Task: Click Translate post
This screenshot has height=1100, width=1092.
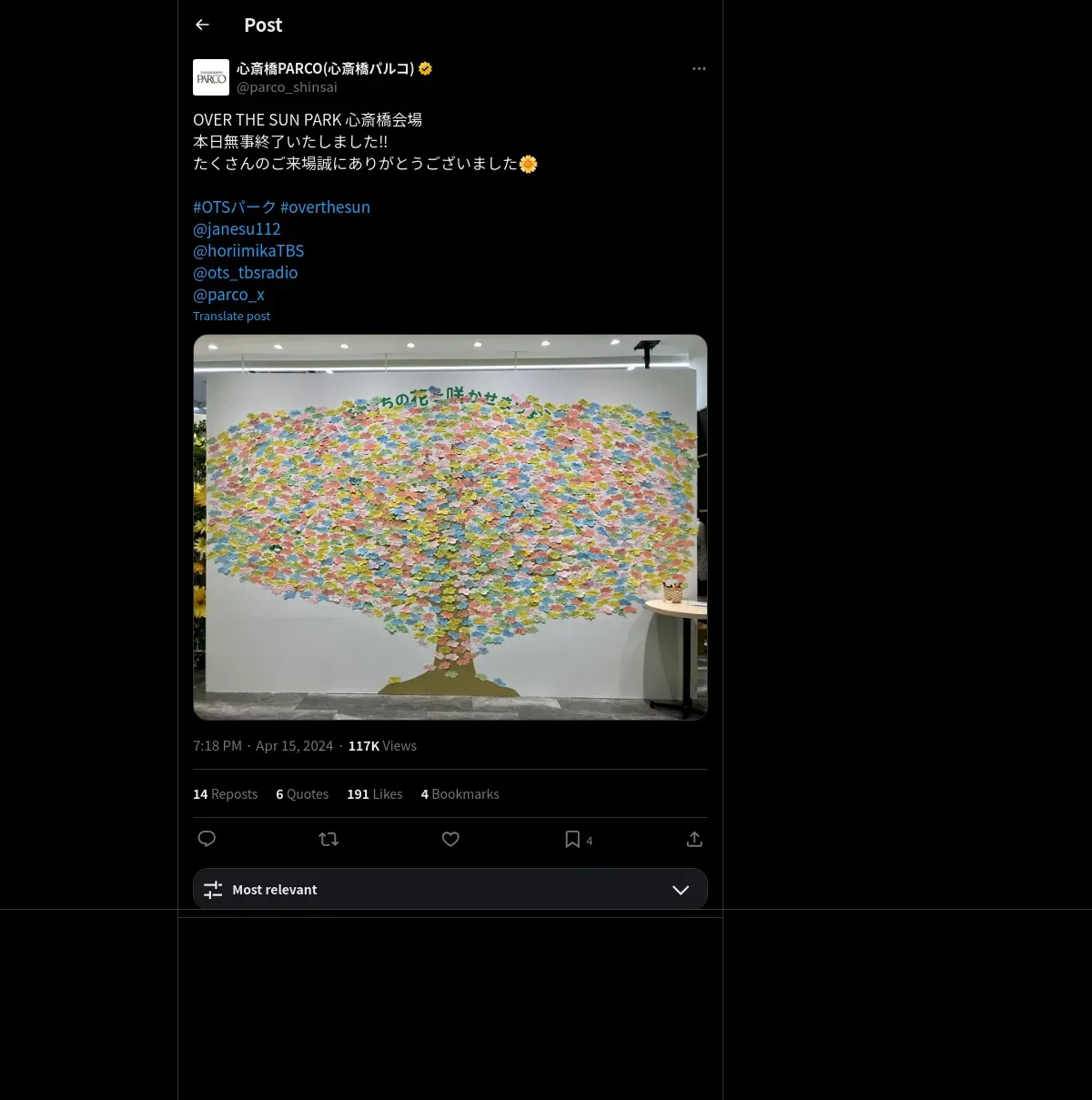Action: point(231,316)
